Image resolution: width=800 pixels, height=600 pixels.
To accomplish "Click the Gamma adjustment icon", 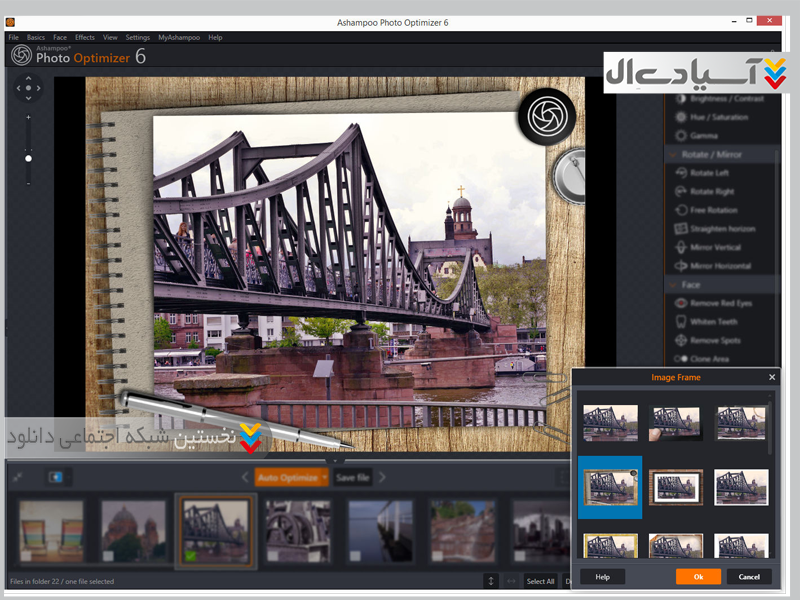I will pyautogui.click(x=681, y=136).
